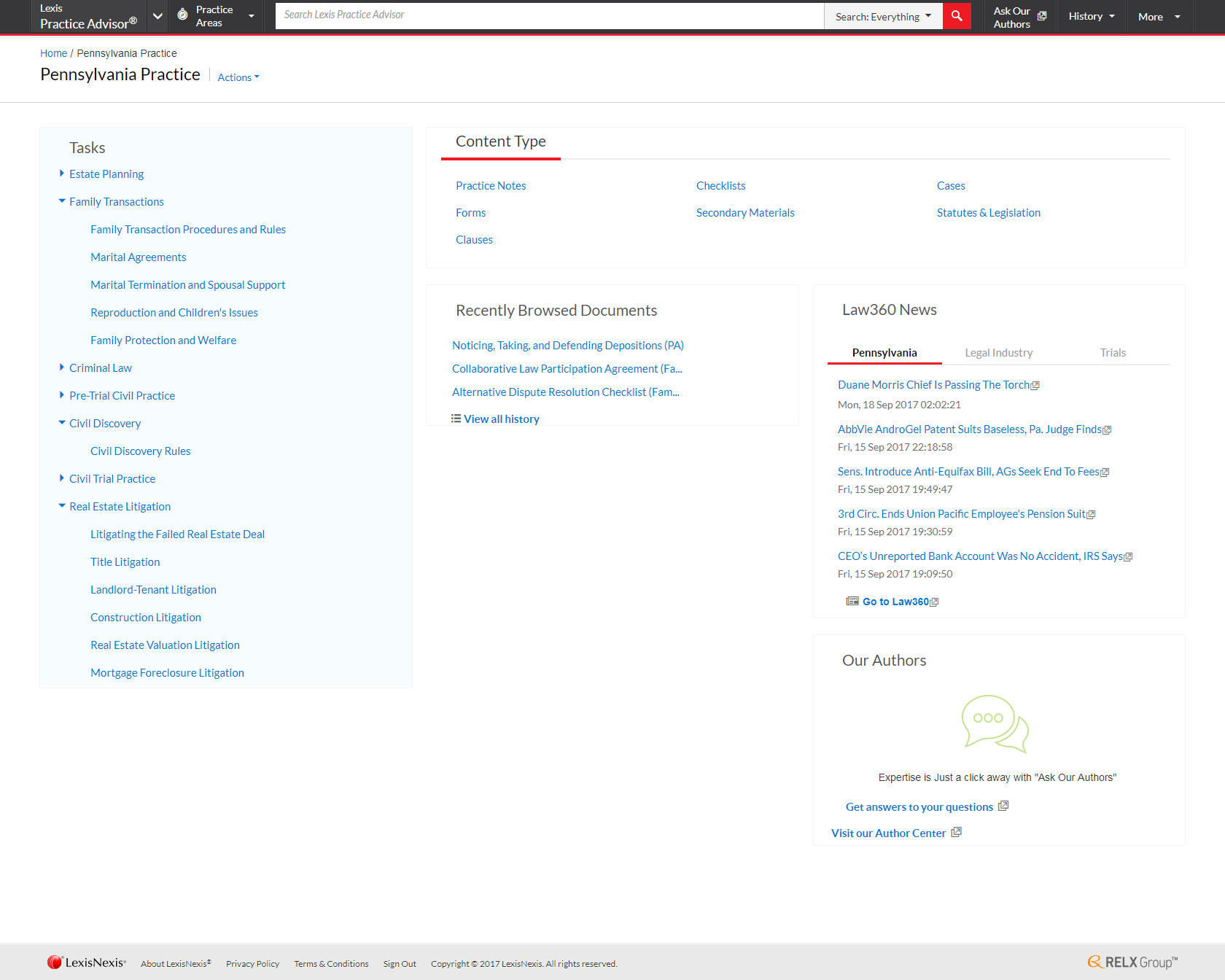The height and width of the screenshot is (980, 1225).
Task: Open CEO's Unreported Bank Account article
Action: point(980,556)
